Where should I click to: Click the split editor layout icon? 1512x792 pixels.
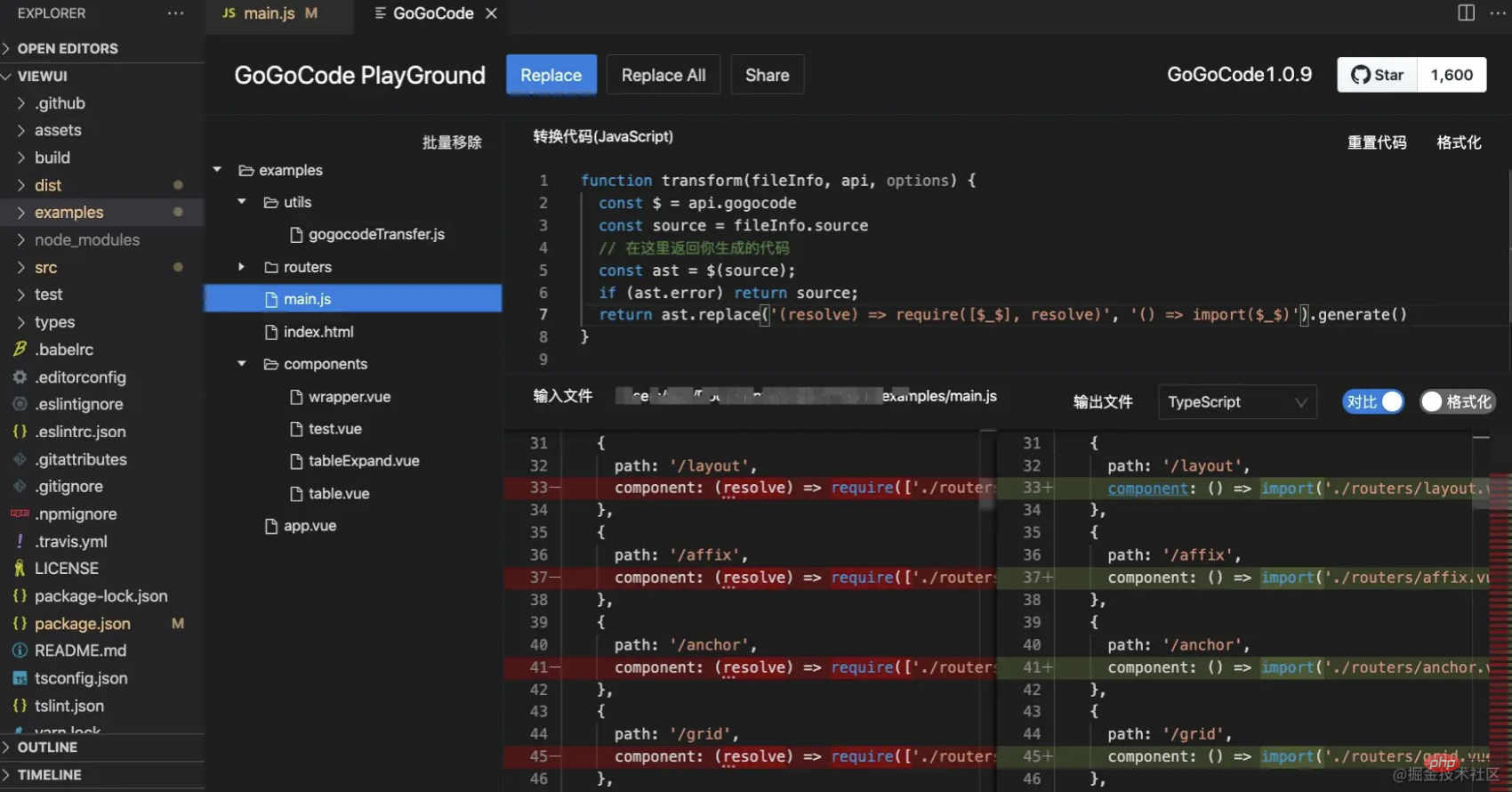[1466, 12]
